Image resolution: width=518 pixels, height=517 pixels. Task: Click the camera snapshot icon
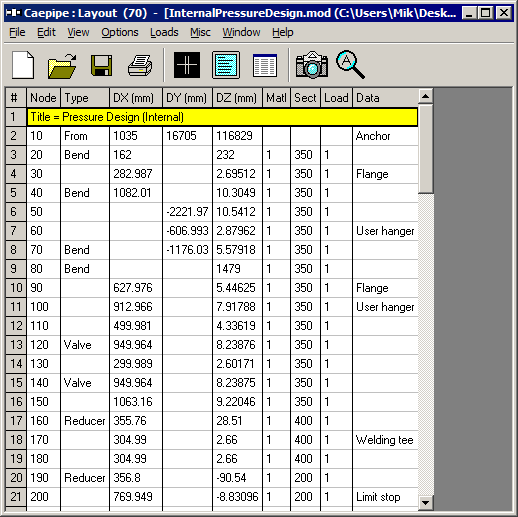pos(312,65)
